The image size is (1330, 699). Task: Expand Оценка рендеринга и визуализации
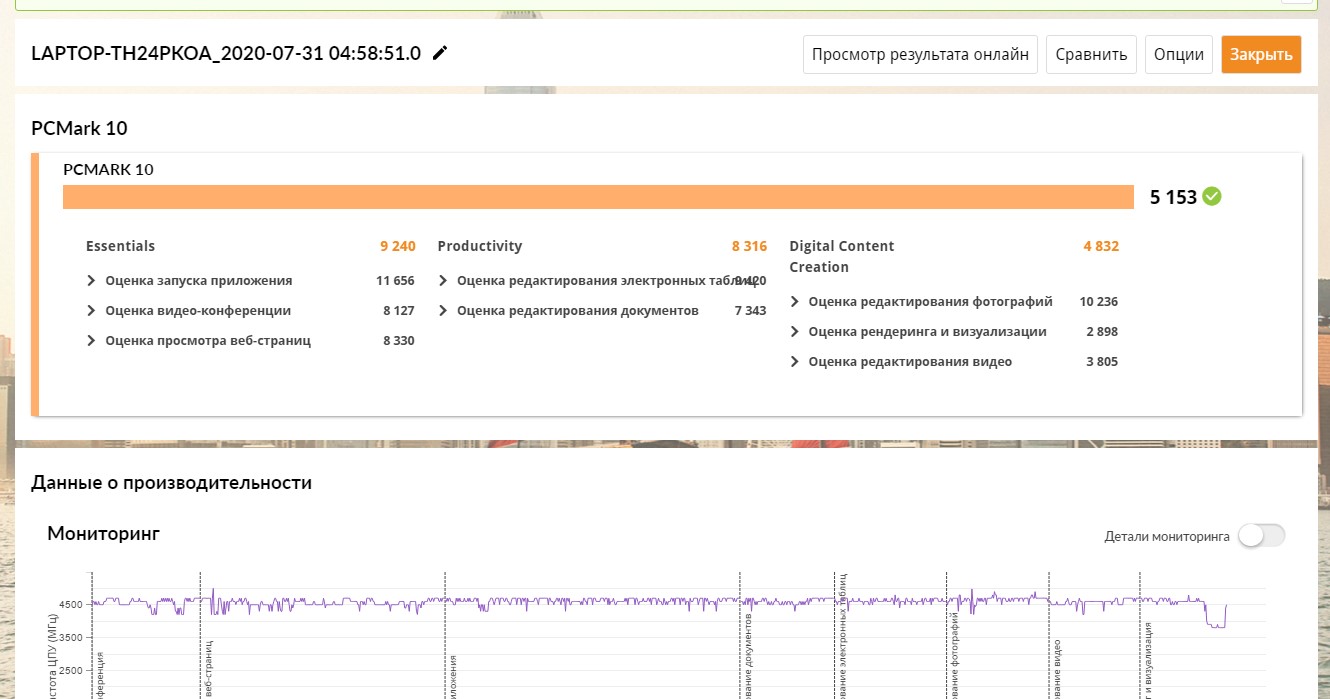click(795, 332)
